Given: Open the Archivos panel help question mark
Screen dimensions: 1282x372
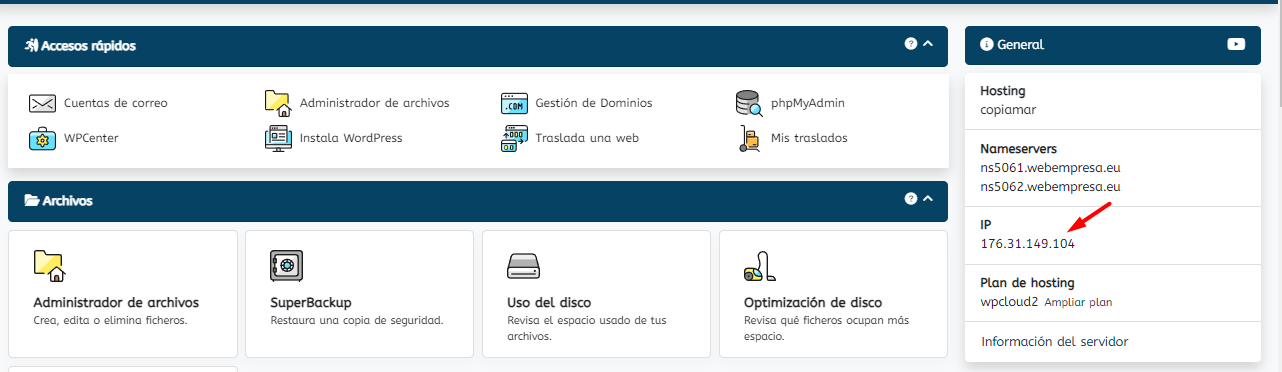Looking at the screenshot, I should (x=911, y=199).
